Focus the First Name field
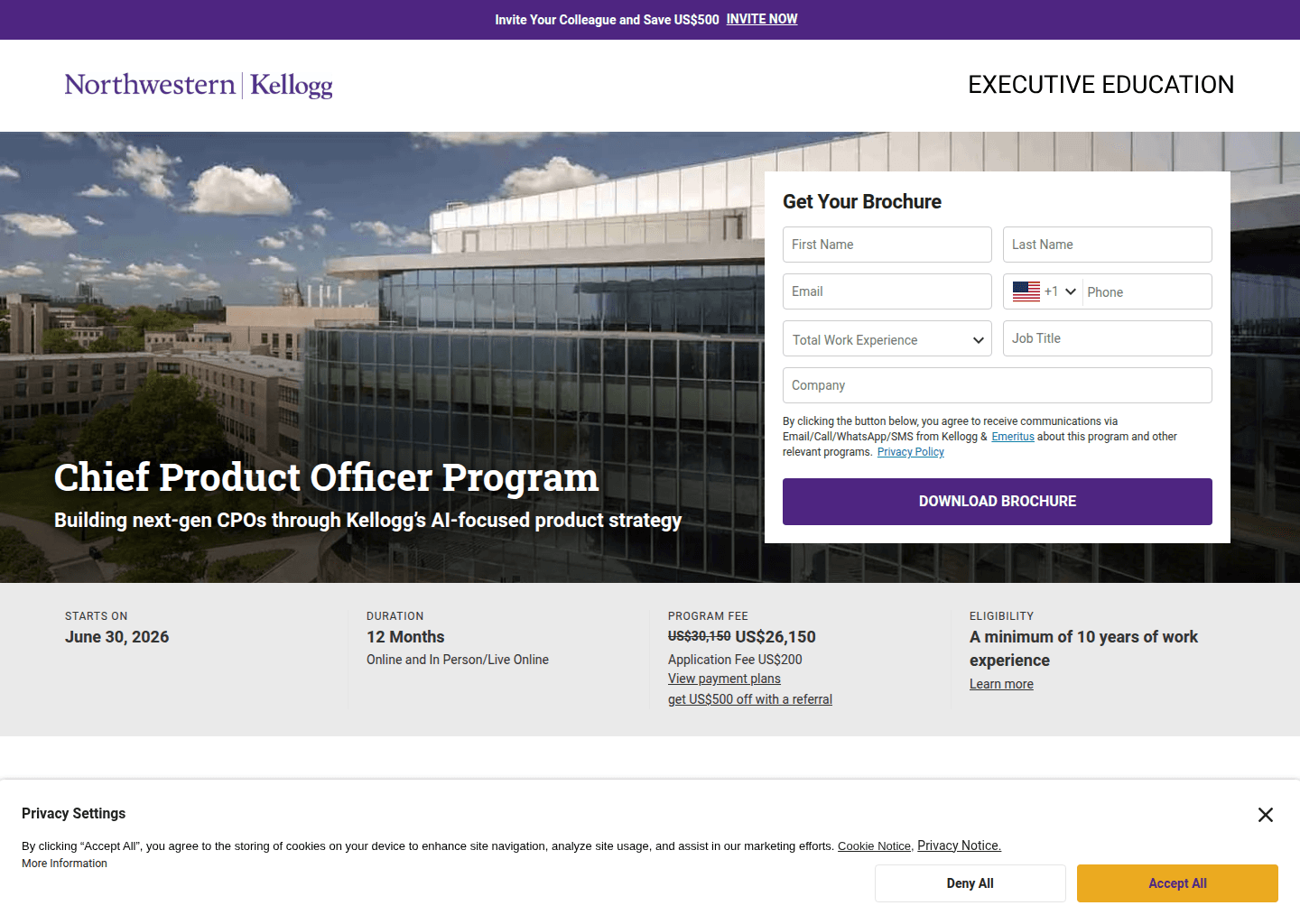The image size is (1300, 924). [887, 245]
